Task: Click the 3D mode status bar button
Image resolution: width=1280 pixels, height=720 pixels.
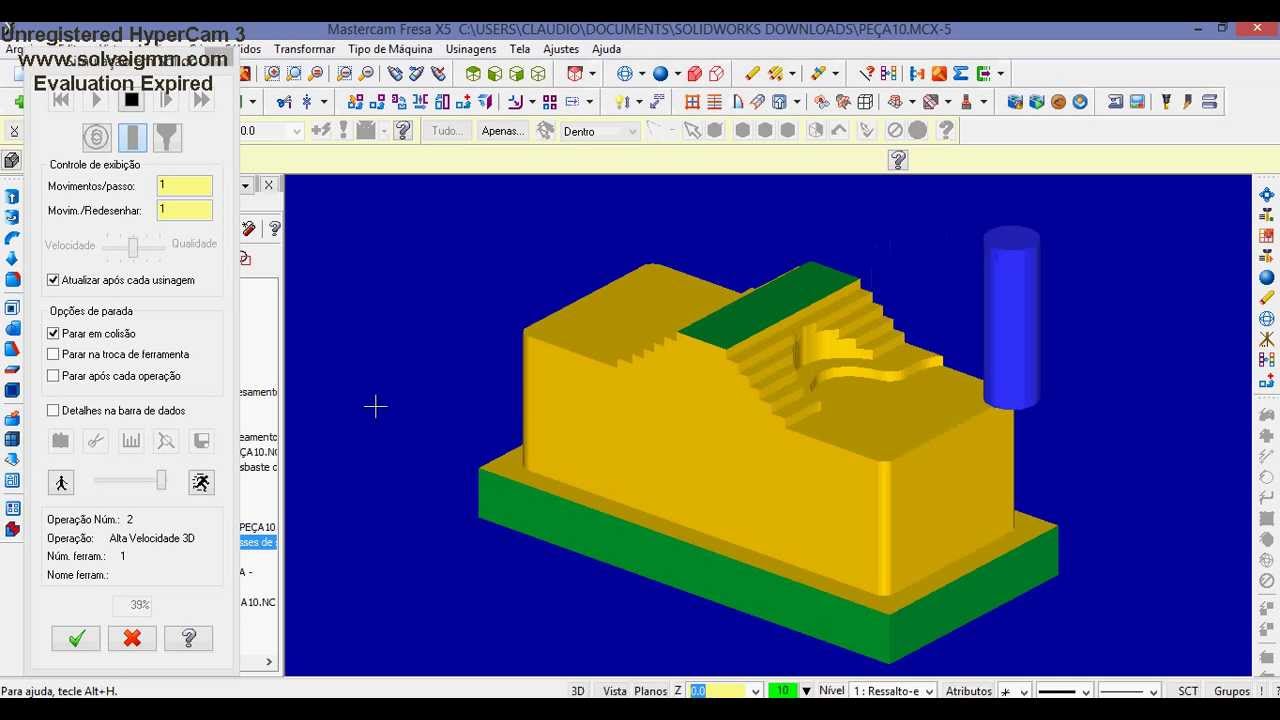Action: [x=578, y=691]
